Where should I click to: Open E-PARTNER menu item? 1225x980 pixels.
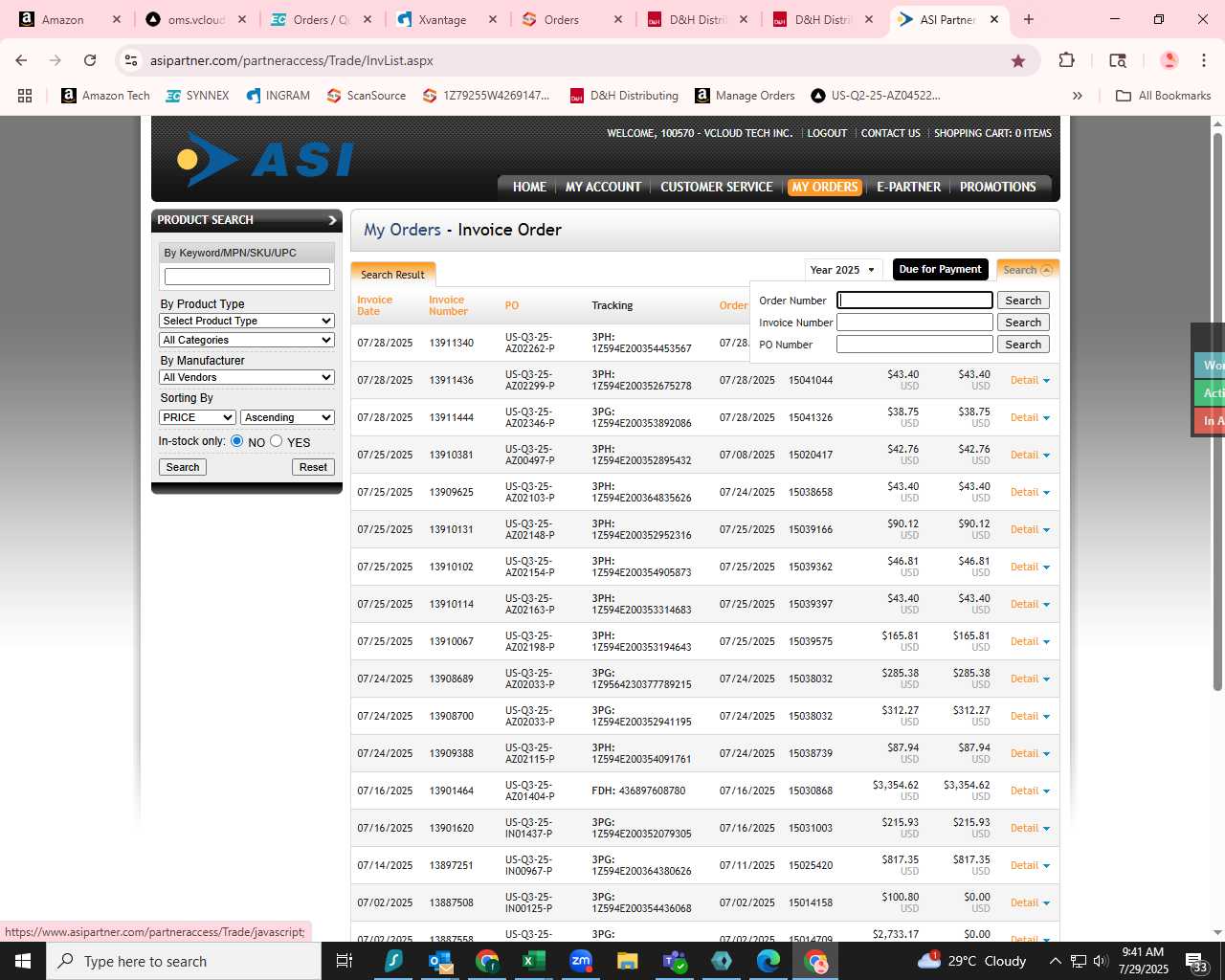909,187
